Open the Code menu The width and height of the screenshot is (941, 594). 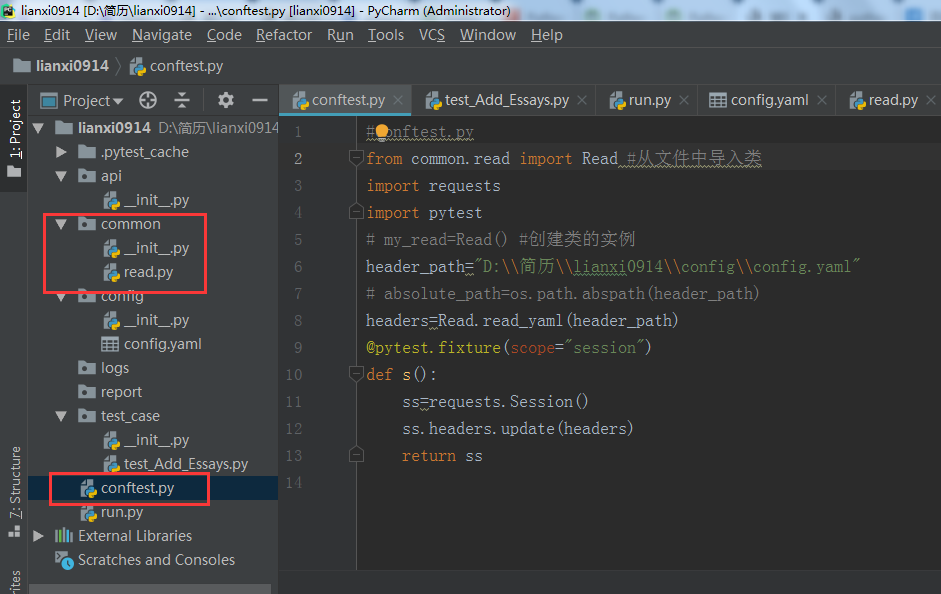pos(224,35)
